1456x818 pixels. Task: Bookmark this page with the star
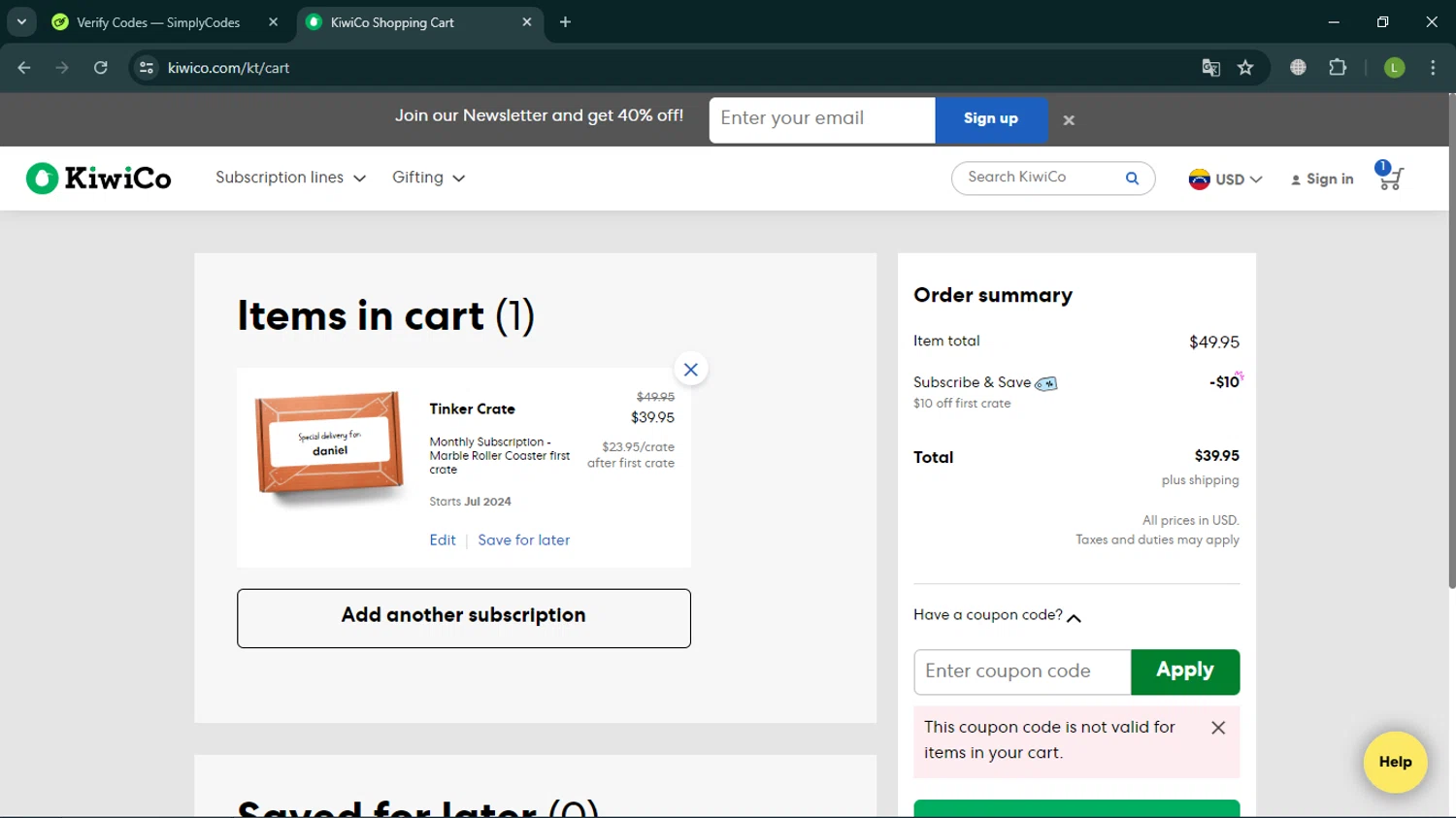(1245, 68)
